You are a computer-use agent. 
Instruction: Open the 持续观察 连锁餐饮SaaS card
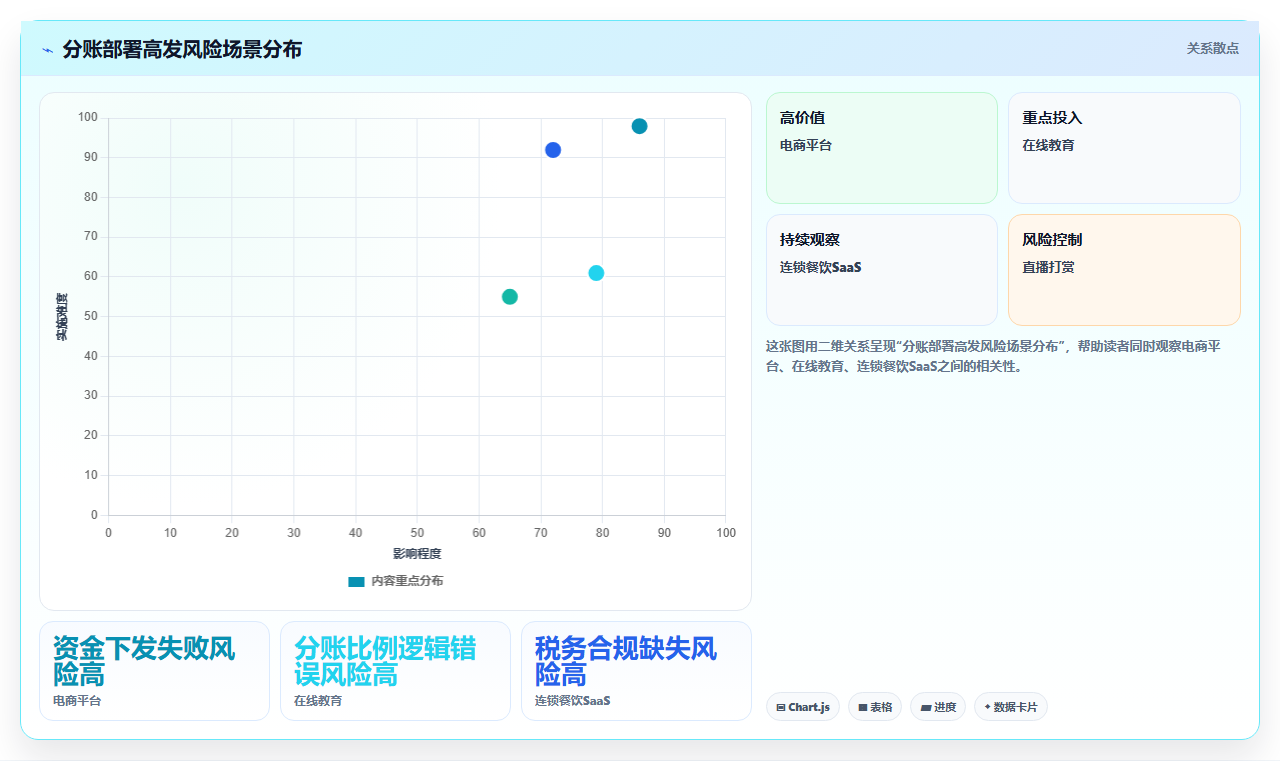[x=882, y=270]
